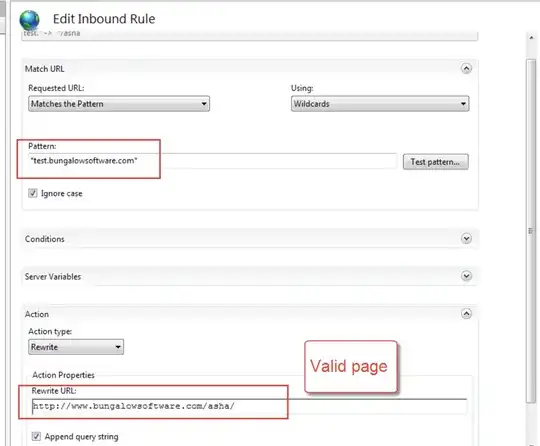Toggle the Append query string checkbox

click(36, 436)
